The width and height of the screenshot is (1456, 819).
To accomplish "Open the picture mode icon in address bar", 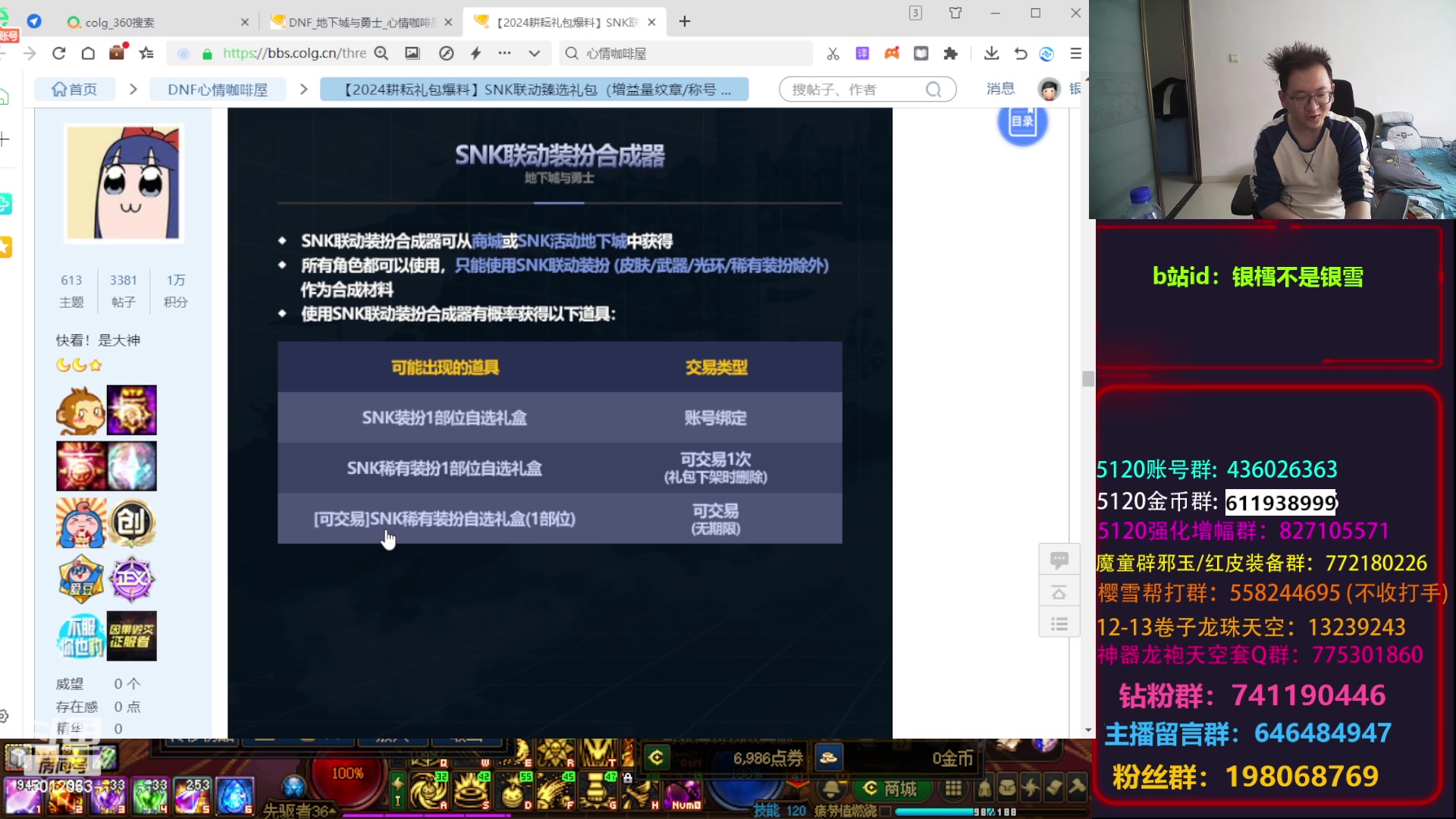I will tap(413, 53).
